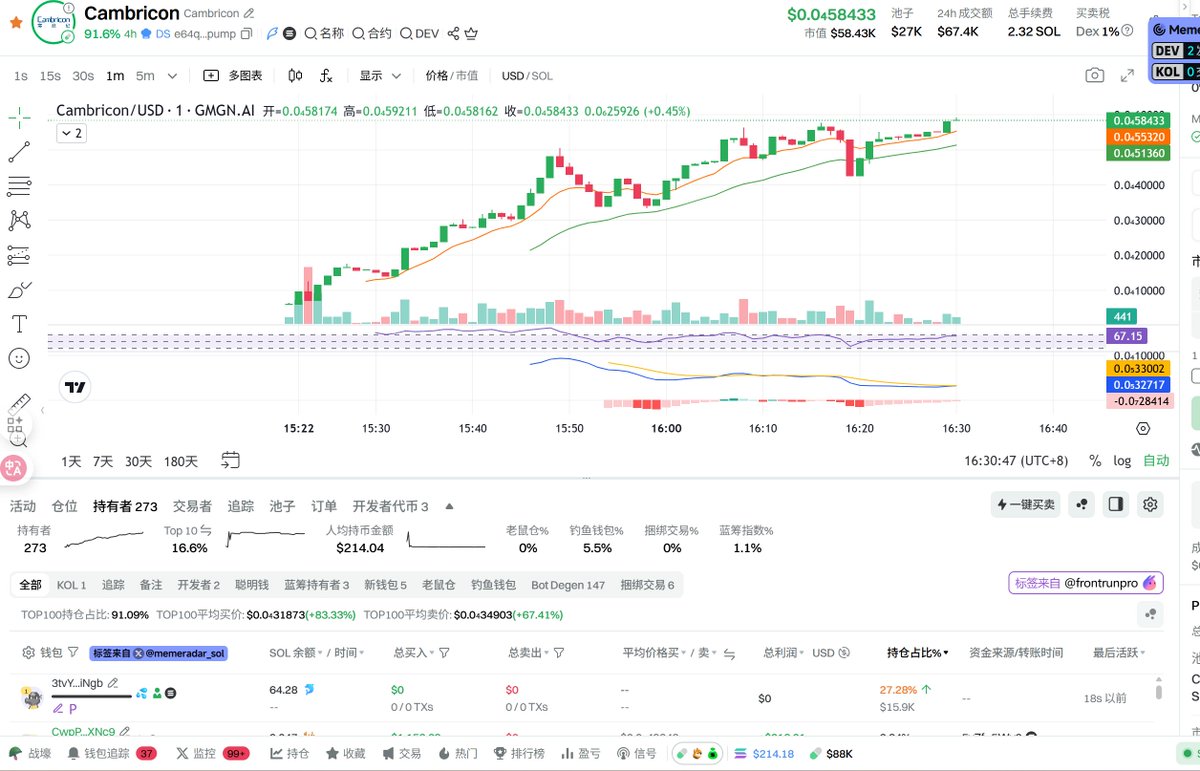Toggle 自动 auto scale

click(x=1156, y=461)
